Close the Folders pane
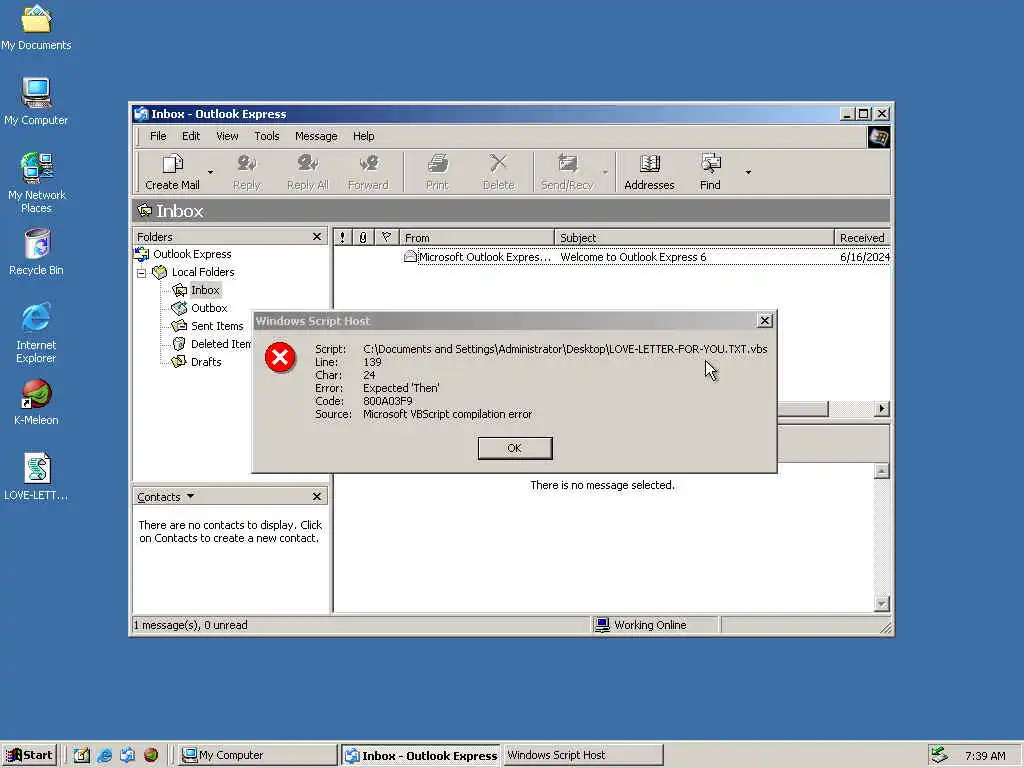1024x768 pixels. click(317, 236)
